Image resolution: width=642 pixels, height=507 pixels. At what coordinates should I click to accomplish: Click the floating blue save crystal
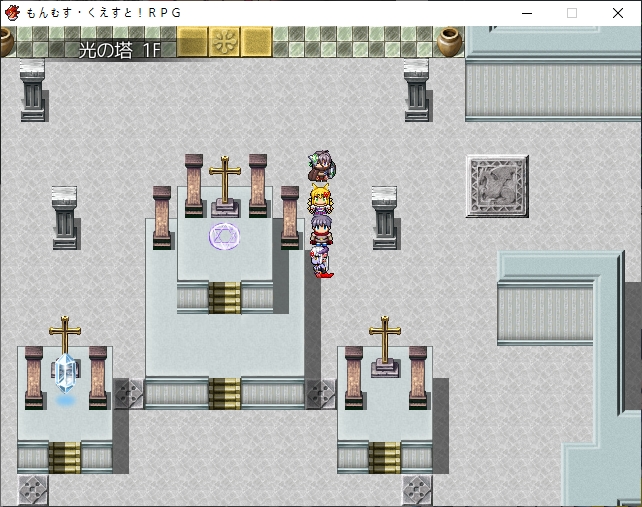tap(66, 373)
